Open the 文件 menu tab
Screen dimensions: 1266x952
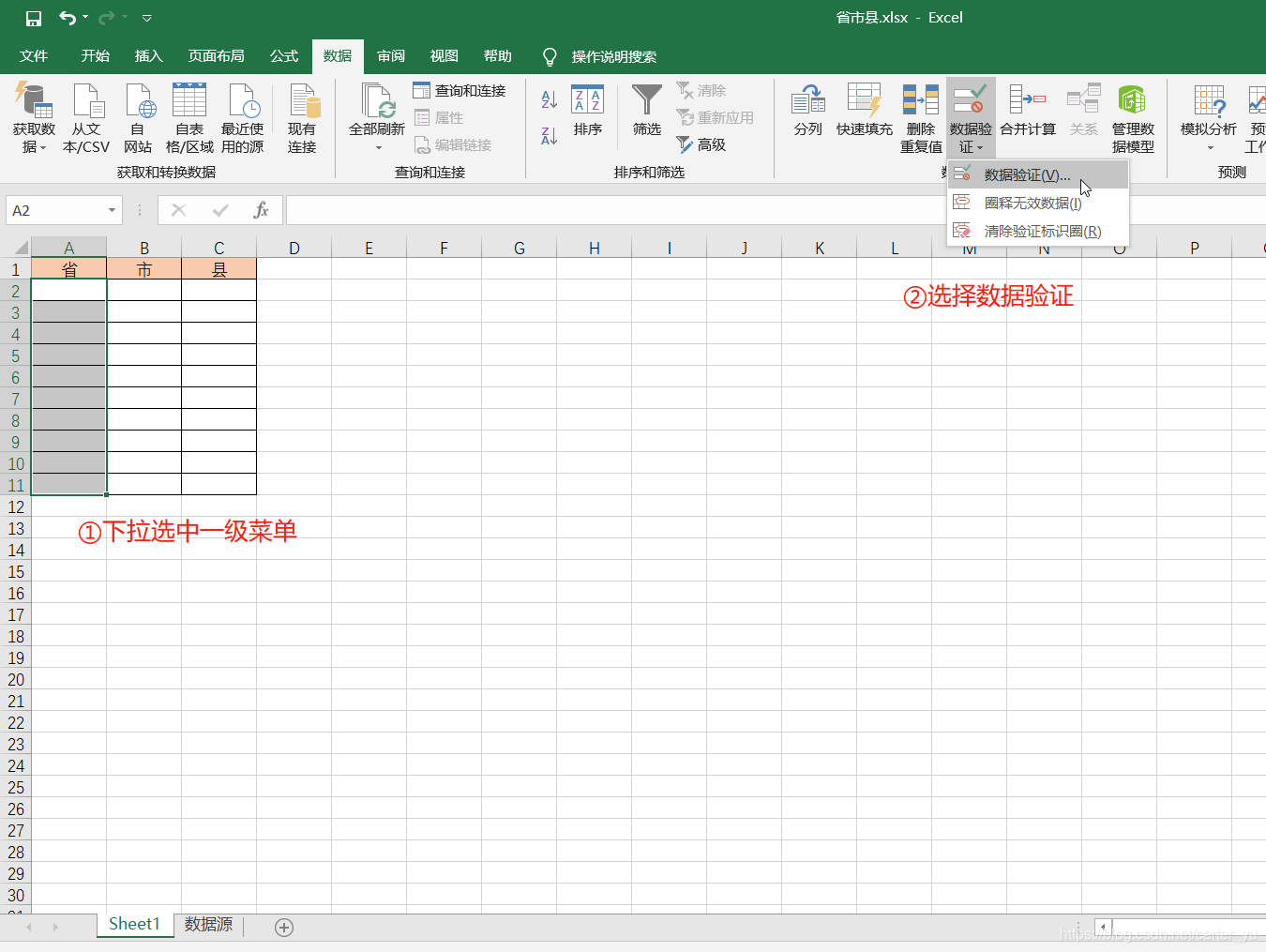34,56
